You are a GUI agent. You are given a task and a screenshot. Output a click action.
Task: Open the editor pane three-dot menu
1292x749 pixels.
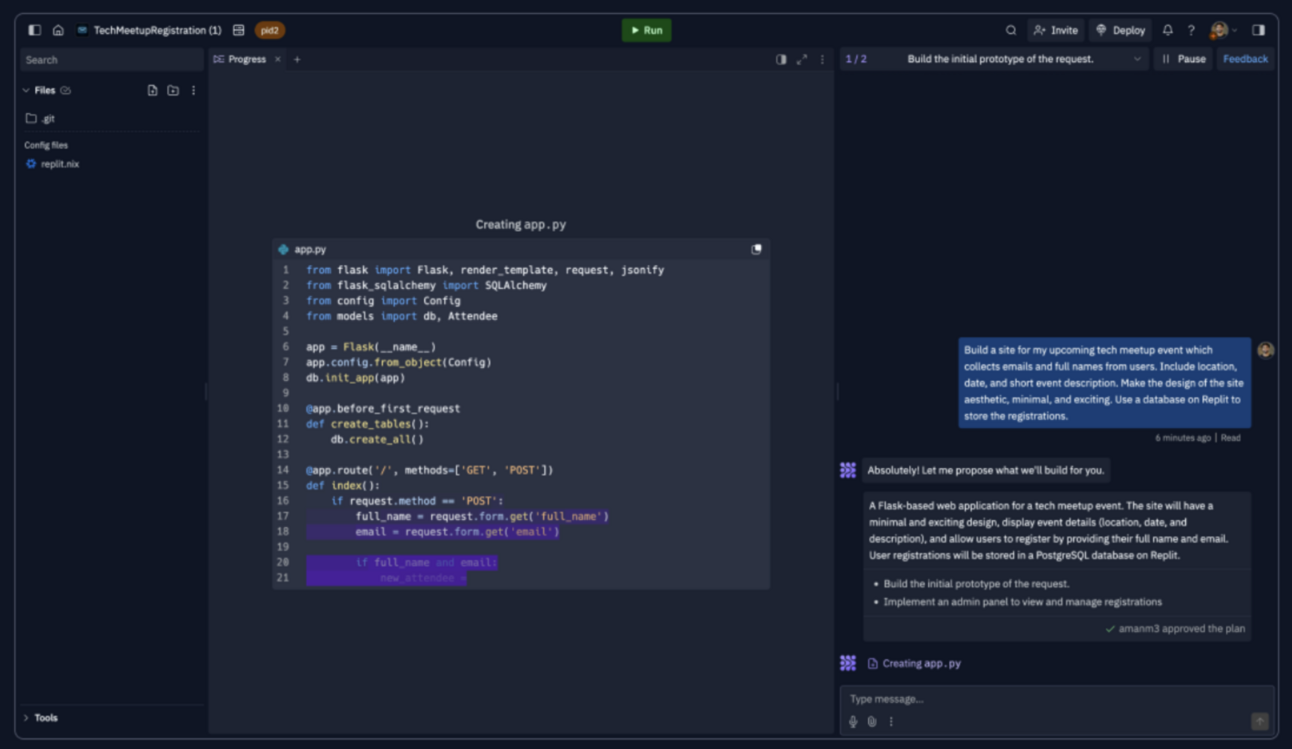pyautogui.click(x=823, y=60)
